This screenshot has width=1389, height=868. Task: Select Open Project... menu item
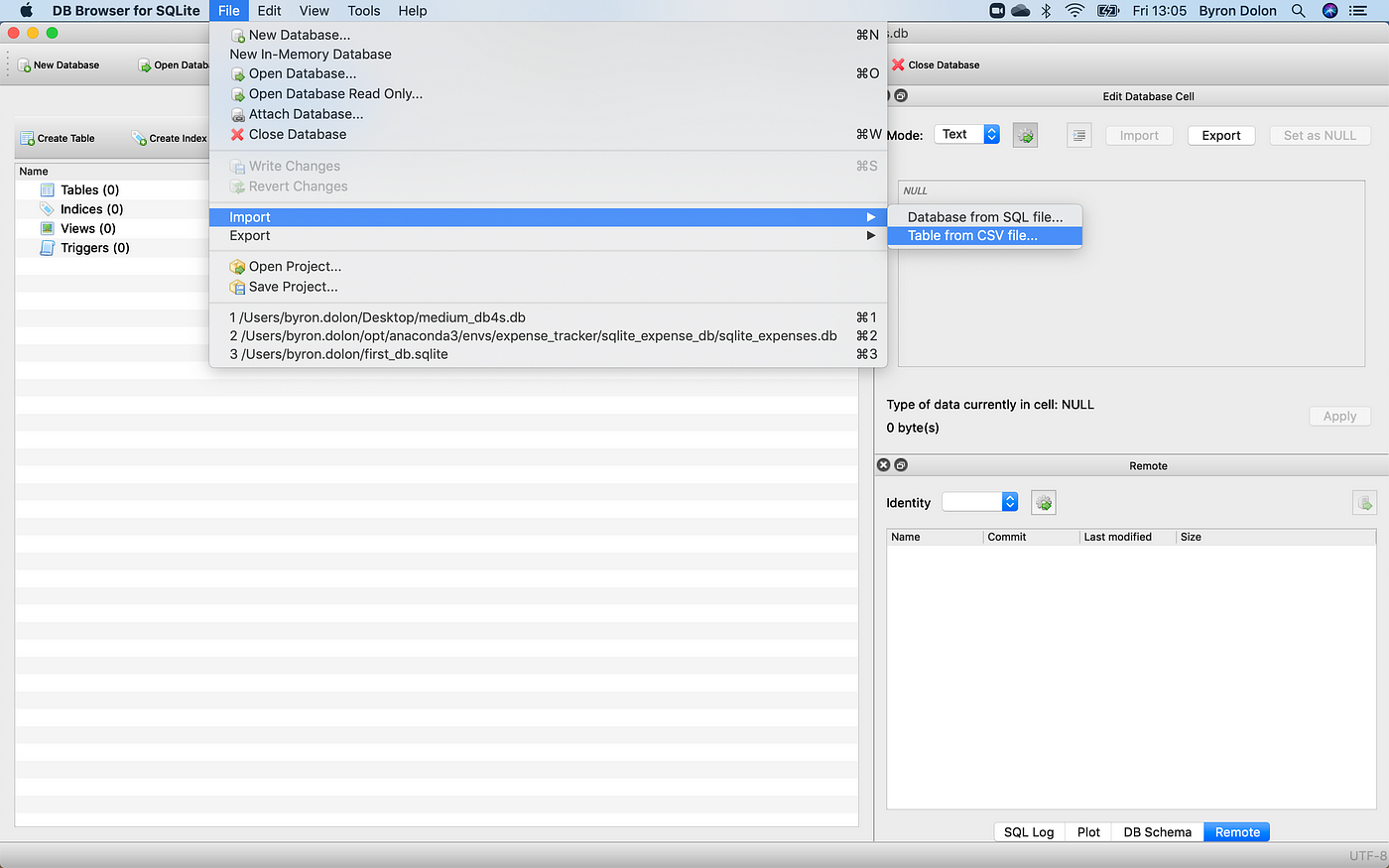[548, 267]
